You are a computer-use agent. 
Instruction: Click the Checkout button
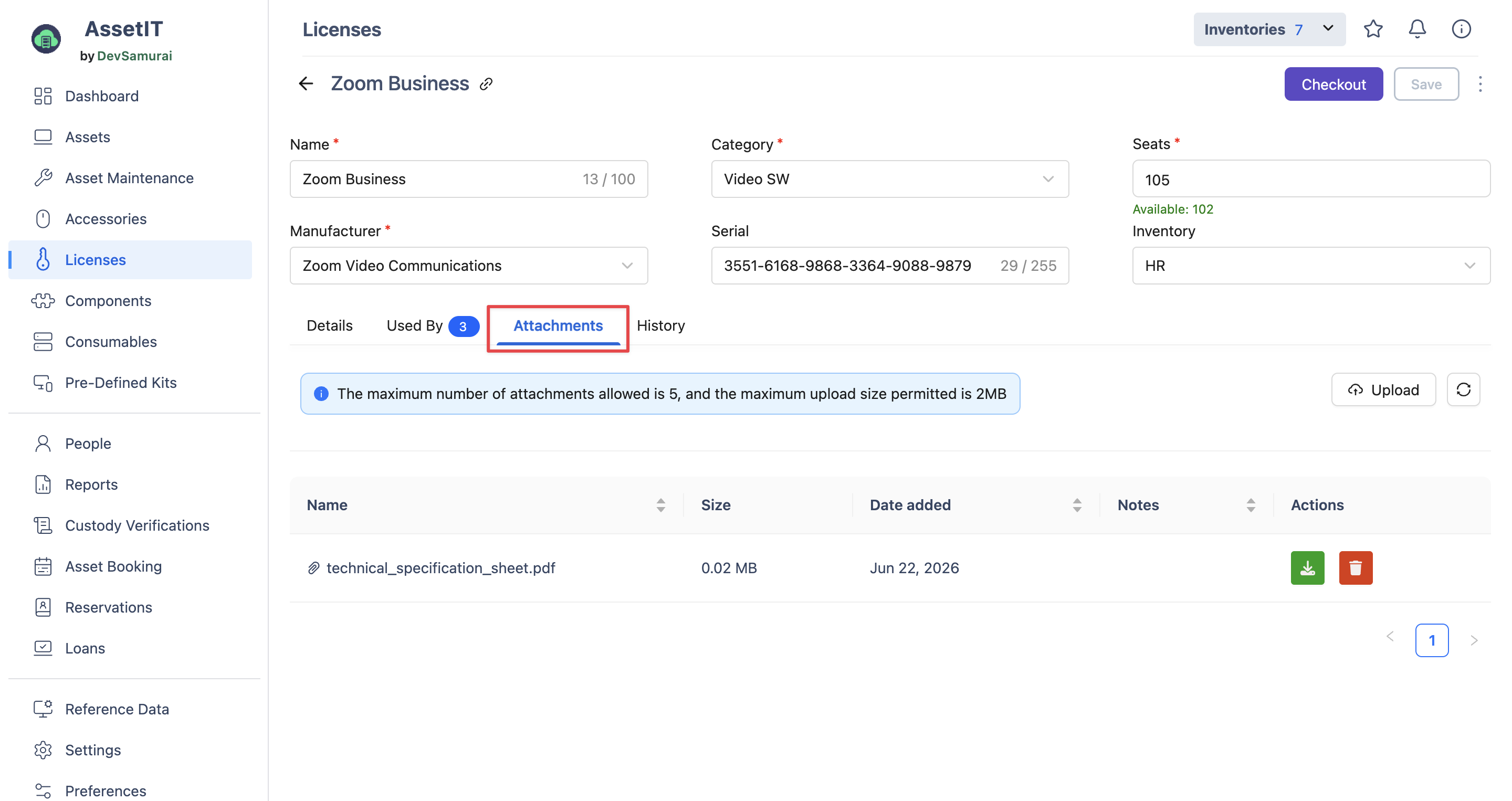[x=1333, y=84]
